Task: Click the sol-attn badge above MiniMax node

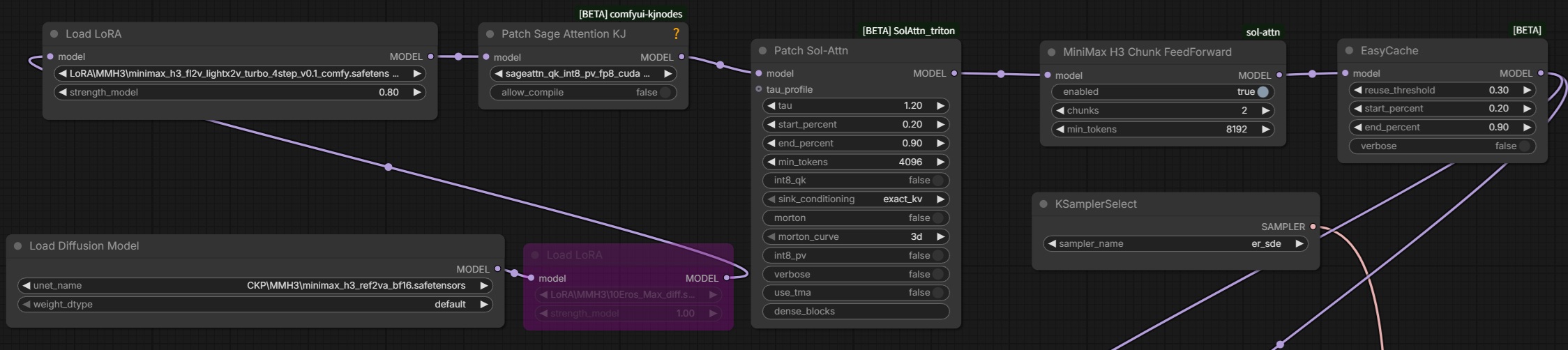Action: tap(1262, 32)
